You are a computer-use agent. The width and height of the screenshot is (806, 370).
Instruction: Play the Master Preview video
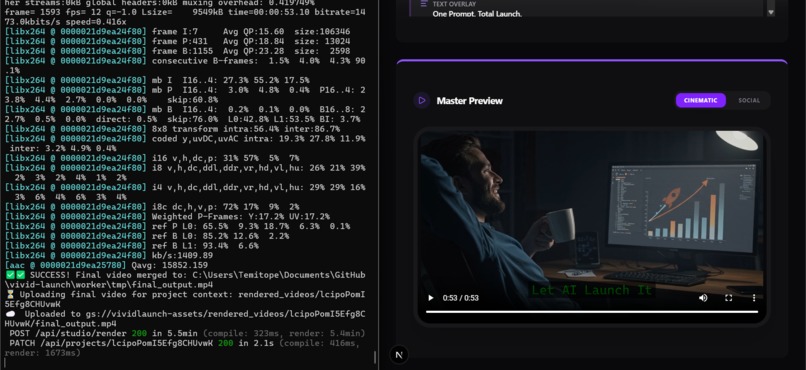click(431, 298)
